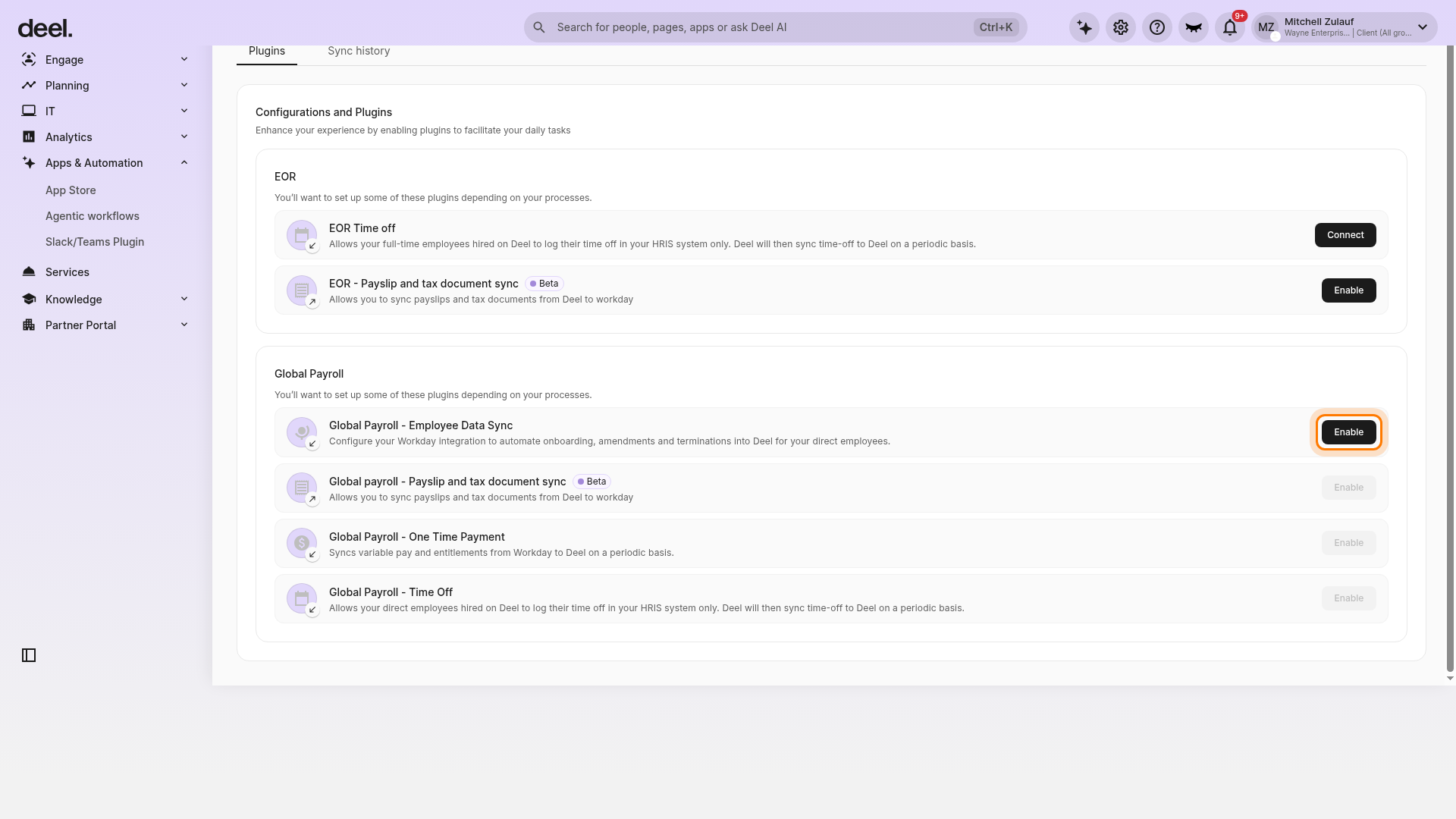Click the 'Configurations and Plugins' heading
Screen dimensions: 1456x819
coord(324,112)
